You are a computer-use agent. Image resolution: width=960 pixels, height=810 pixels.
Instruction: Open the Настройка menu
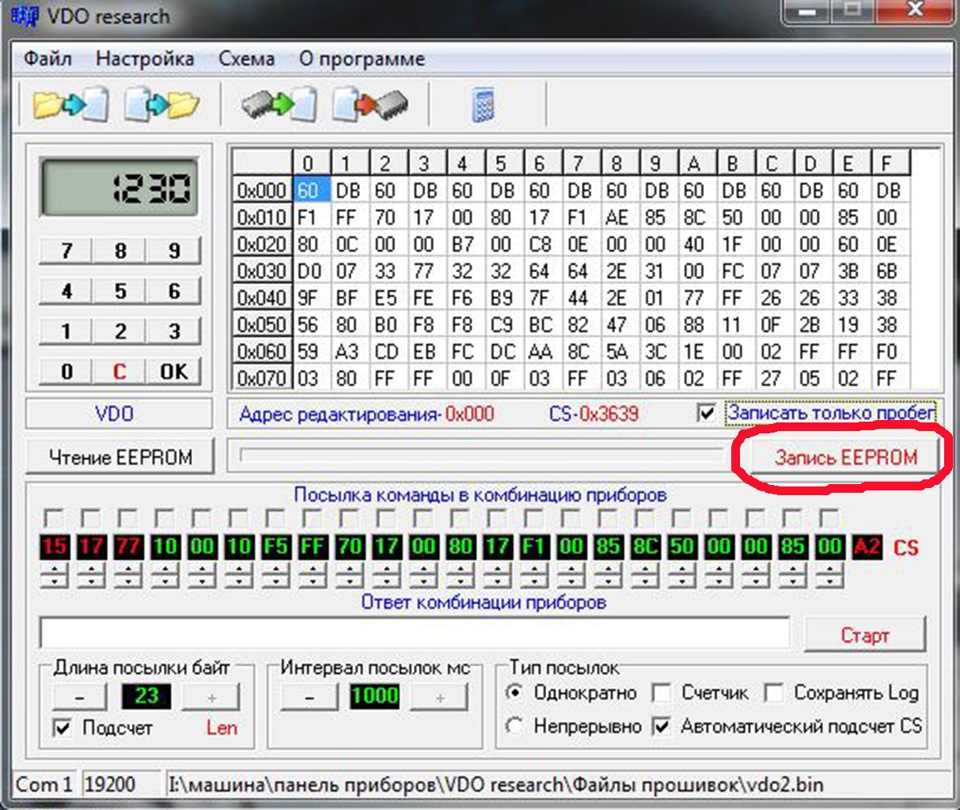pyautogui.click(x=144, y=59)
